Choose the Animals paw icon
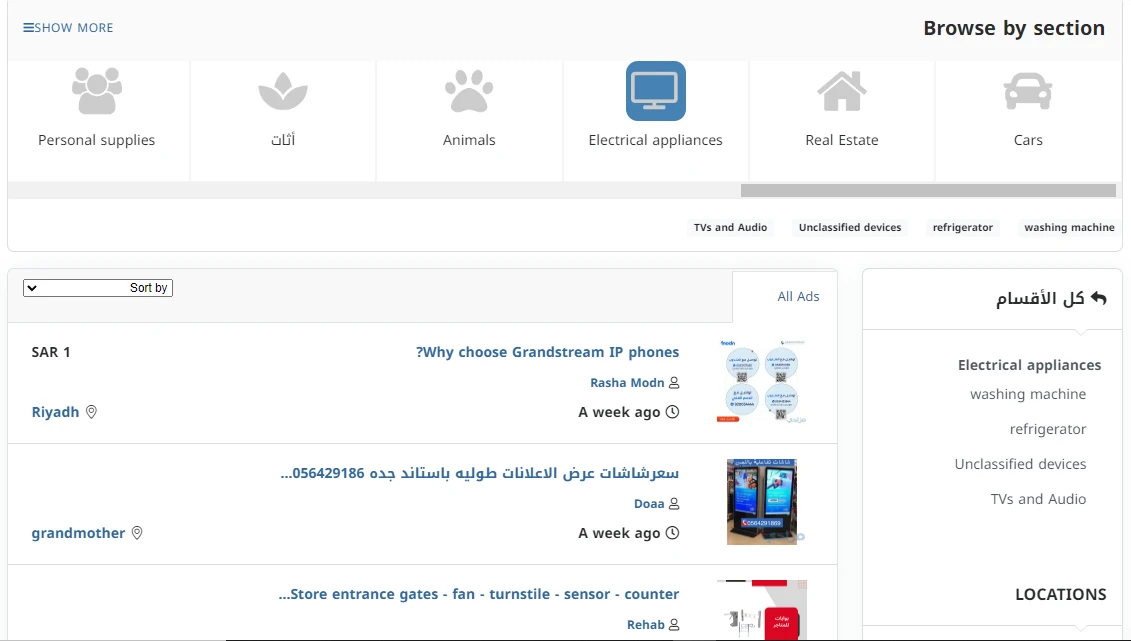This screenshot has width=1131, height=641. click(x=469, y=92)
